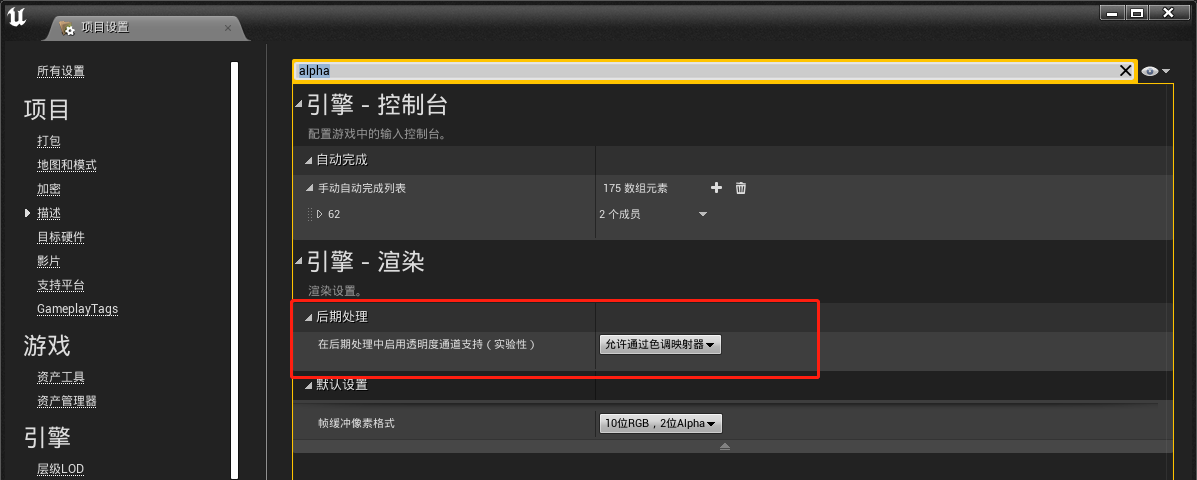
Task: Click the Unreal Engine logo icon
Action: pyautogui.click(x=18, y=18)
